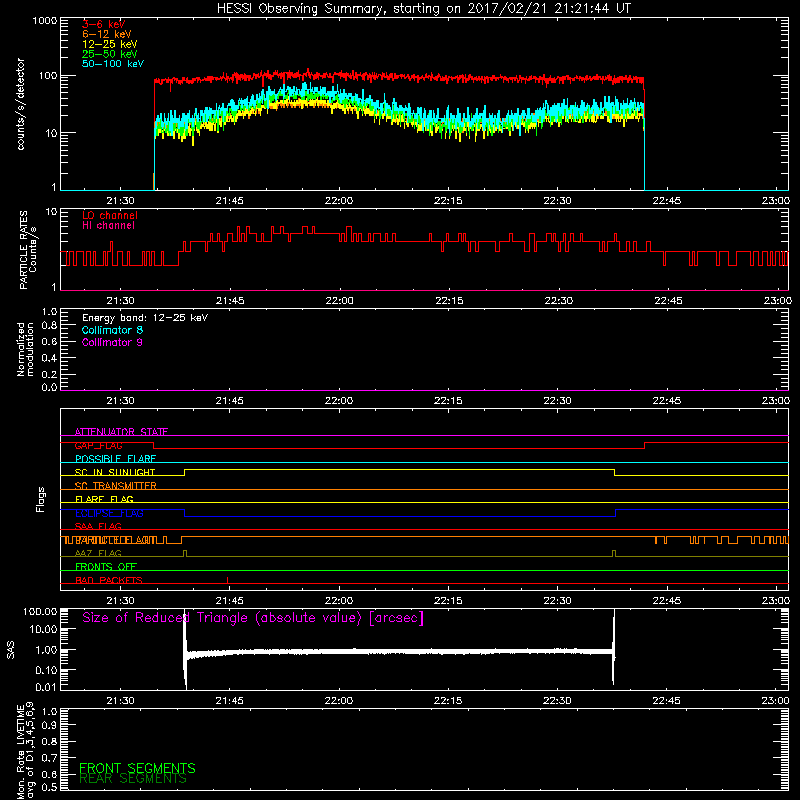Image resolution: width=800 pixels, height=800 pixels.
Task: Click the Size of Reduced Triangle caption
Action: tap(253, 618)
